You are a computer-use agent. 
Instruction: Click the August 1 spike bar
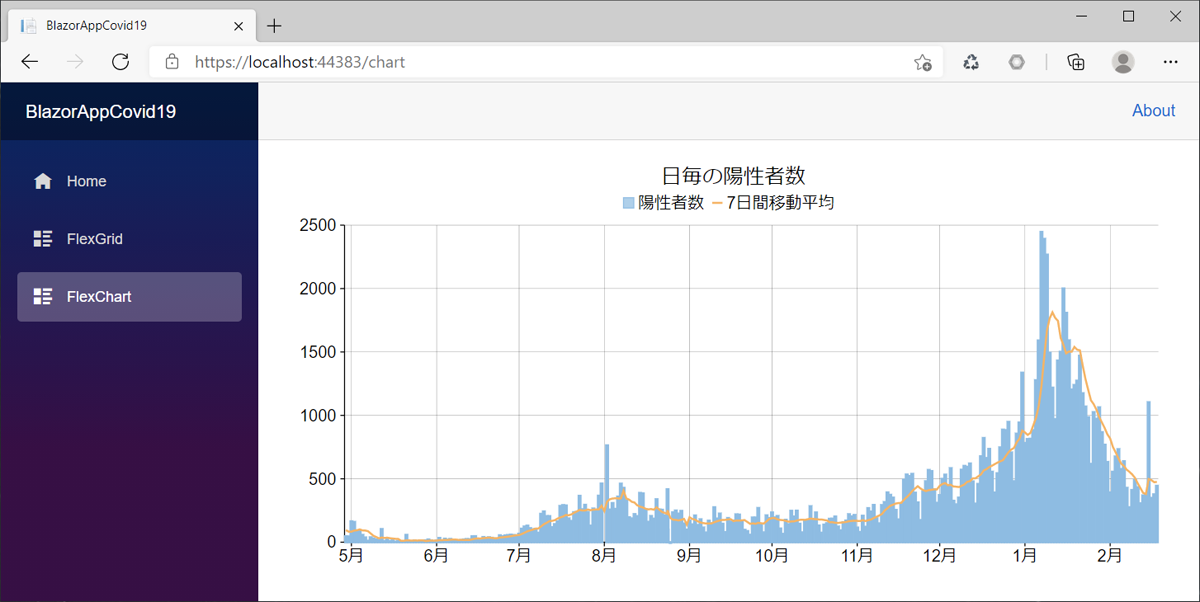pos(607,493)
